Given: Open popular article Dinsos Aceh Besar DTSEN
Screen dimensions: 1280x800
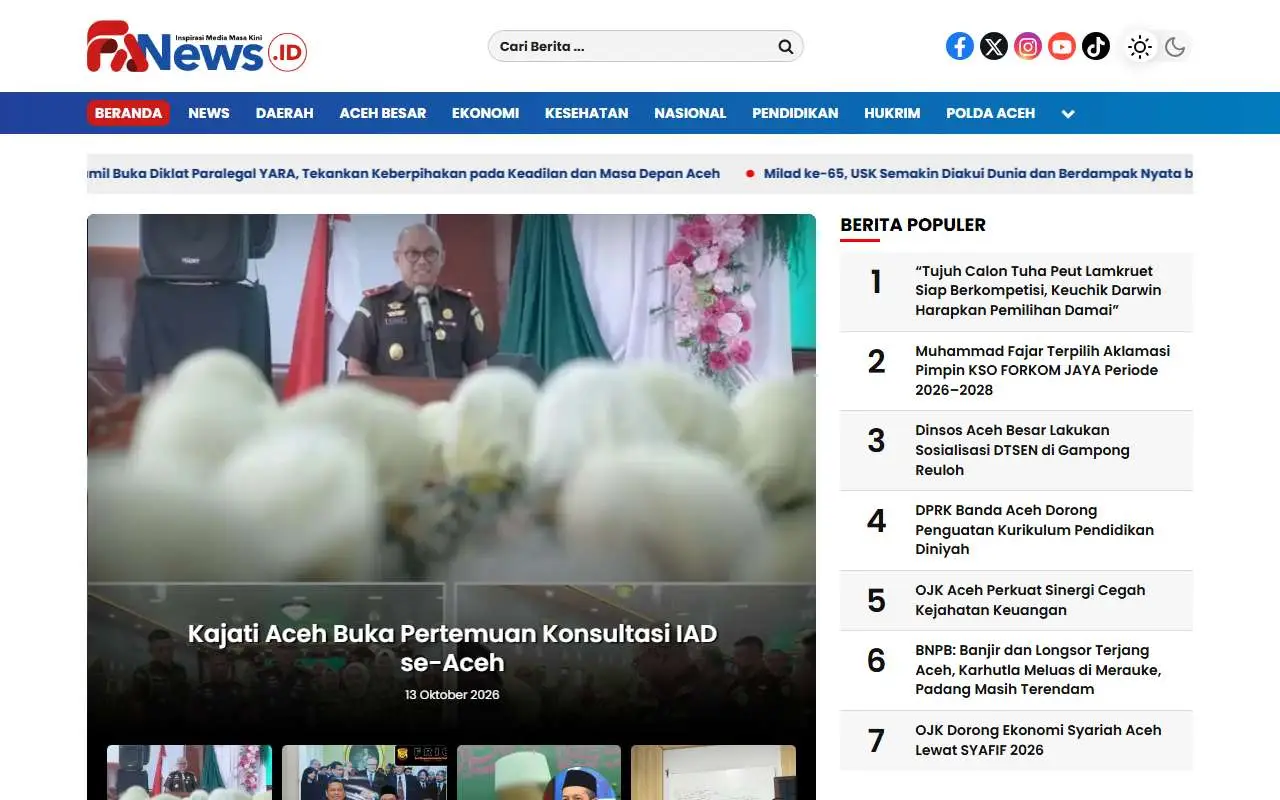Looking at the screenshot, I should click(x=1022, y=450).
